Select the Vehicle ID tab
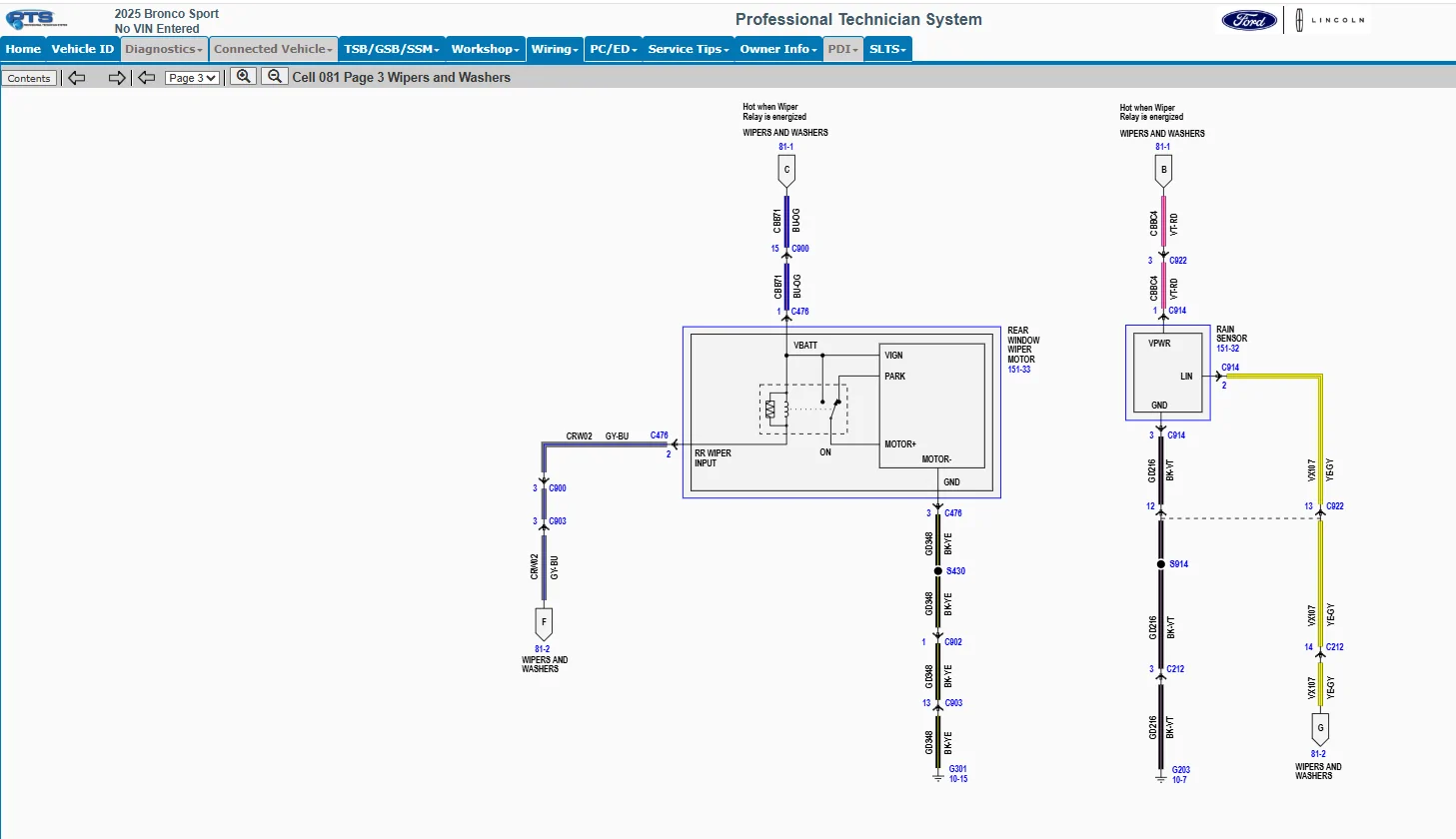Screen dimensions: 1456x839 (x=83, y=49)
